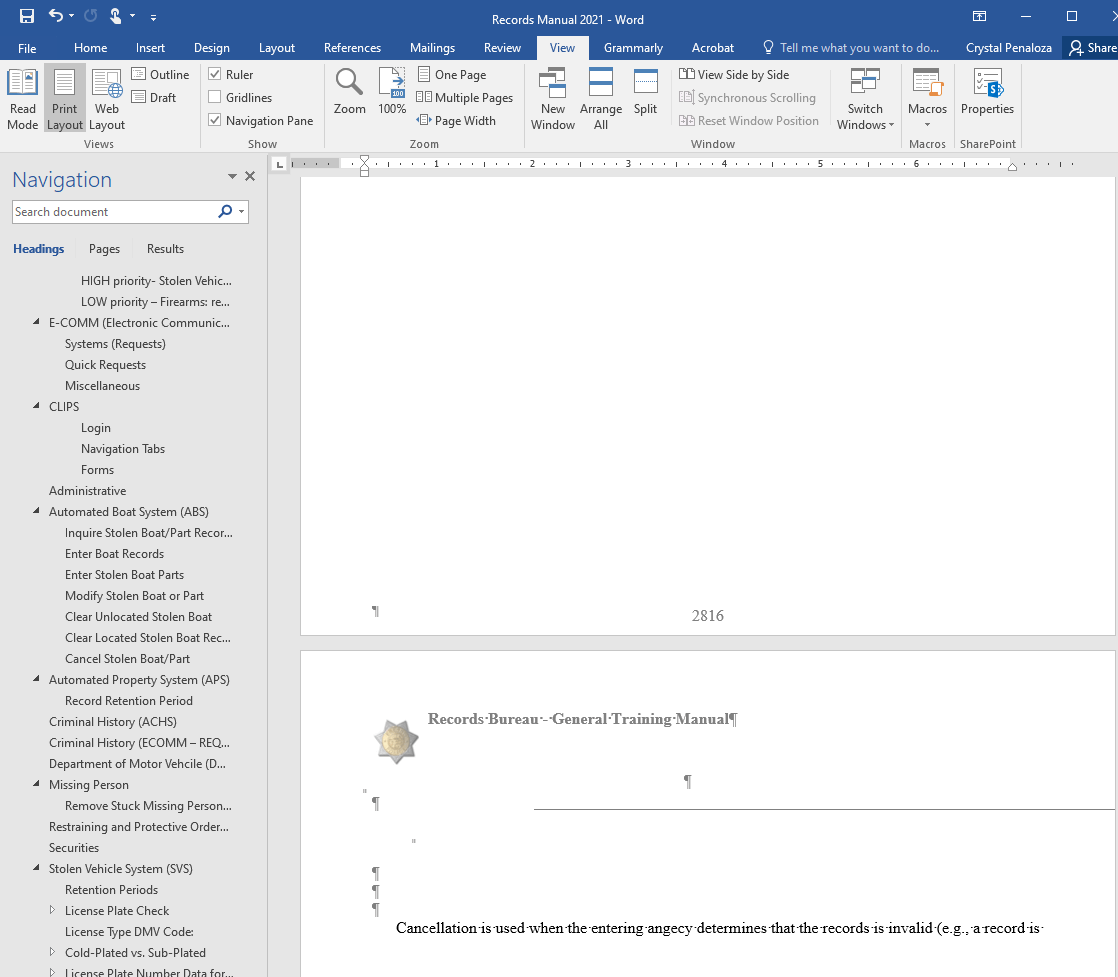Switch to Draft view

click(154, 98)
